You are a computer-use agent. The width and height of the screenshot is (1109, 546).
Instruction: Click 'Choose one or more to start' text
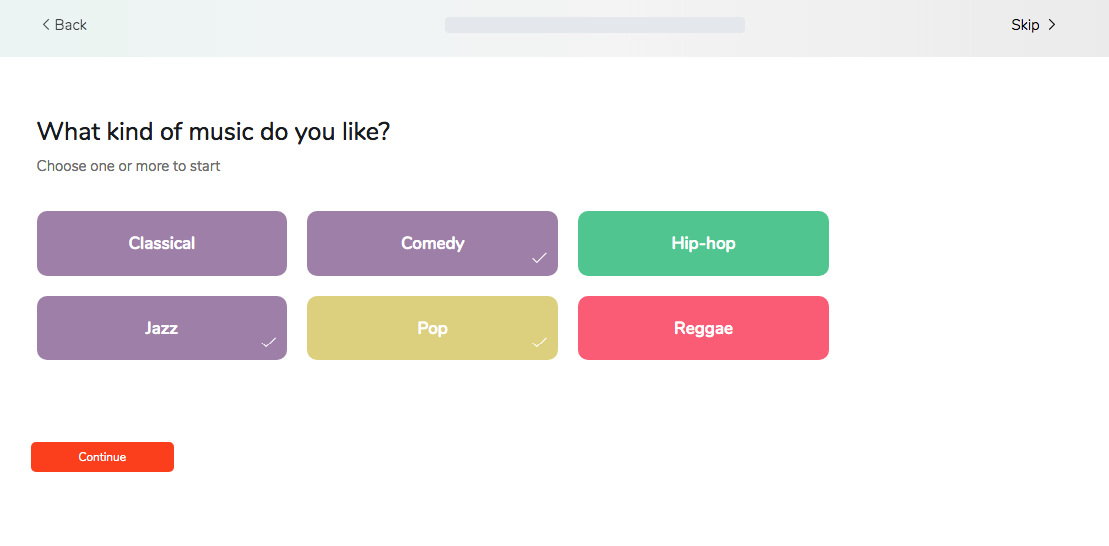coord(129,166)
